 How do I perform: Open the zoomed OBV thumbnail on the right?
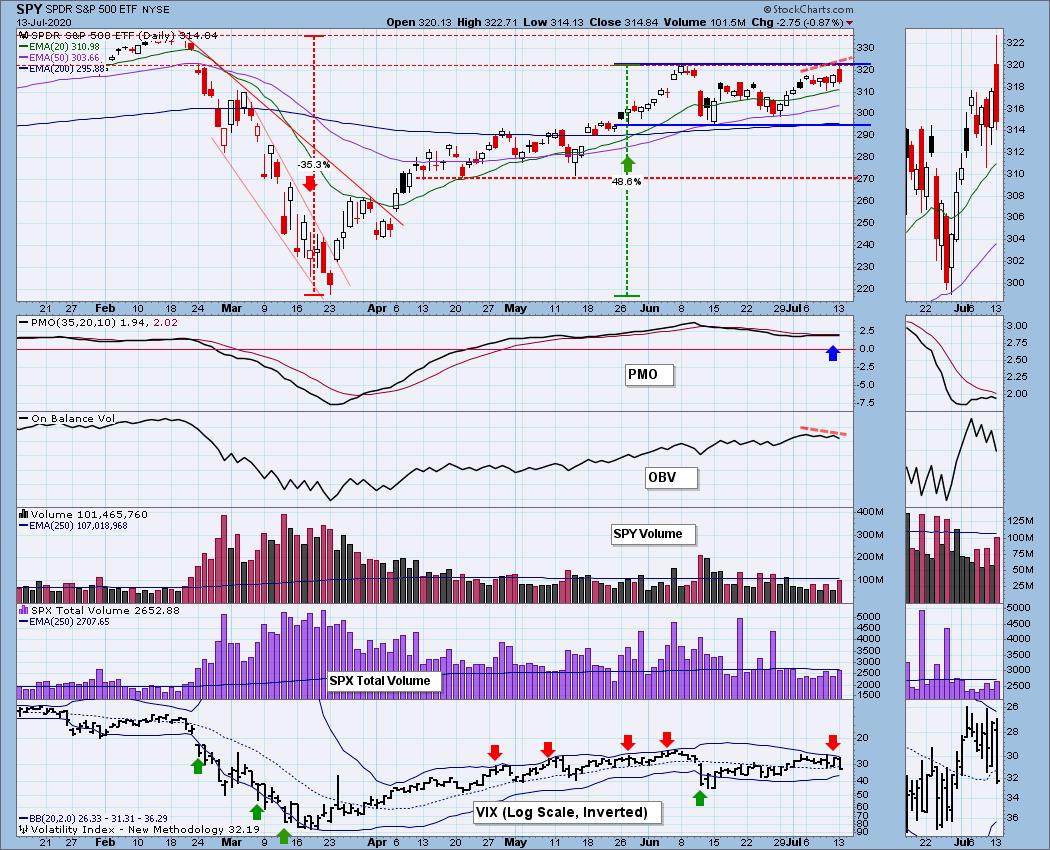pos(954,459)
